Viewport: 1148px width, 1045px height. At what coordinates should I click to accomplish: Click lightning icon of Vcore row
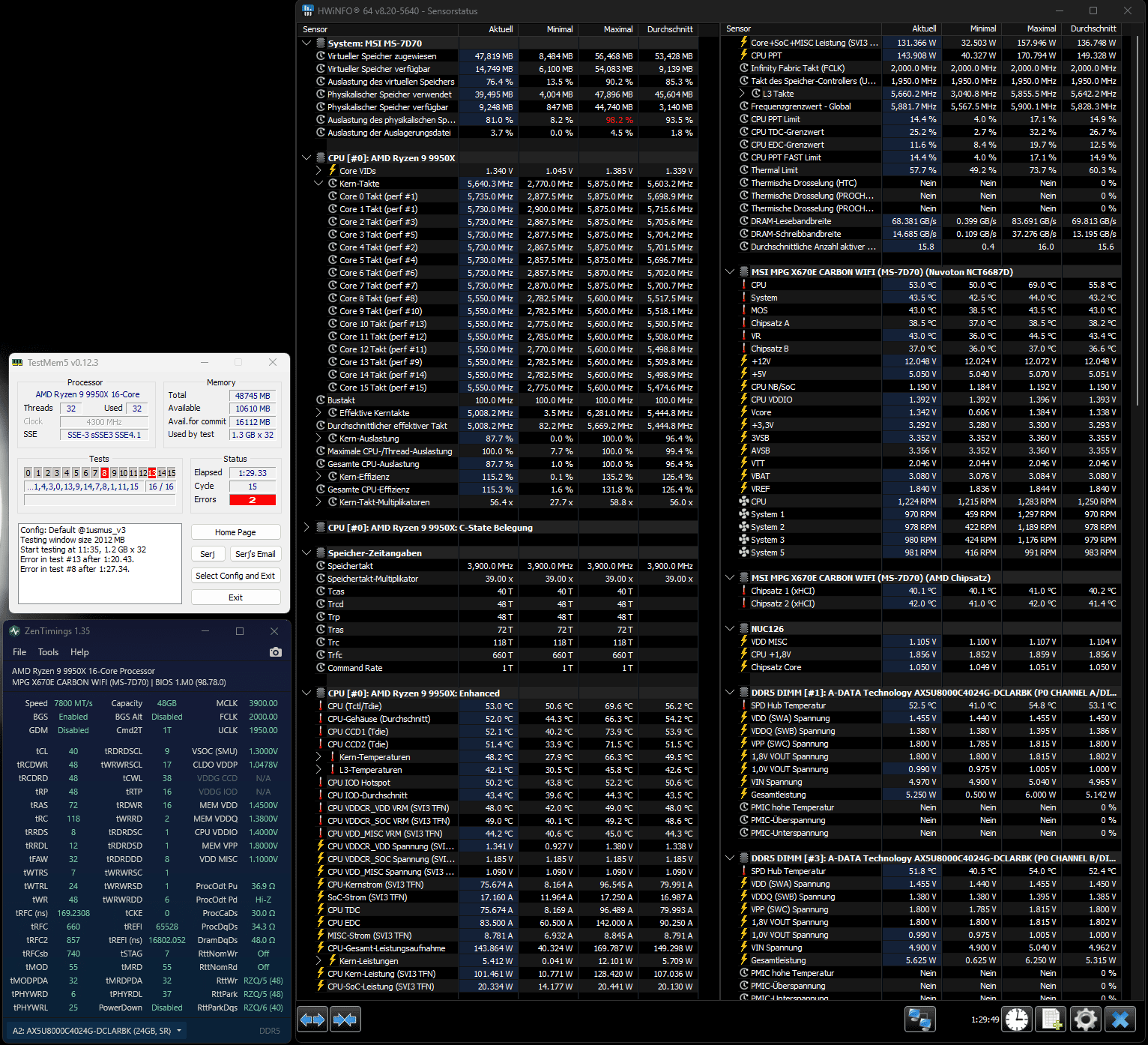pyautogui.click(x=744, y=412)
